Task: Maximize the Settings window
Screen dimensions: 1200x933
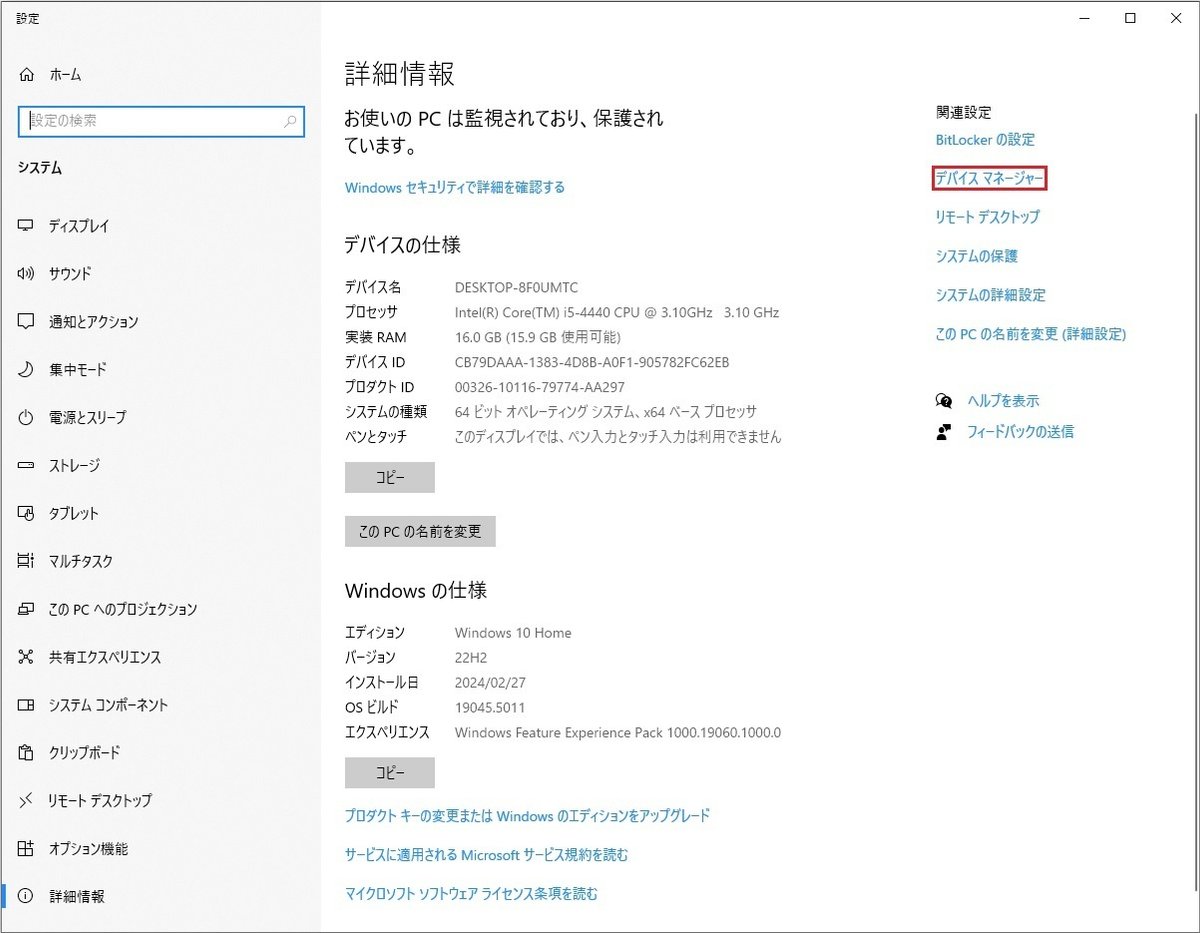Action: pyautogui.click(x=1130, y=18)
